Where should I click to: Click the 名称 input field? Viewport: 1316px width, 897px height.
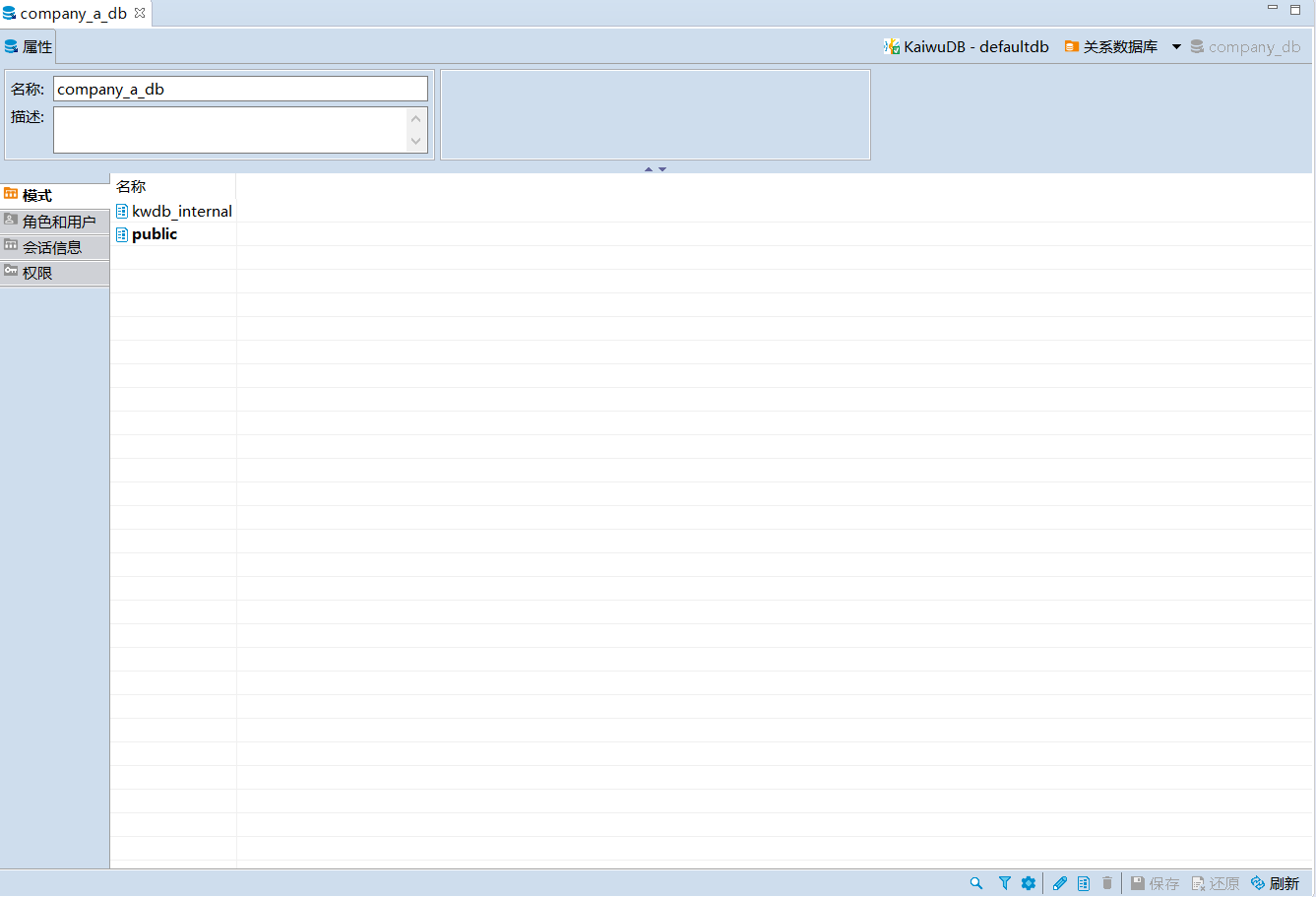(240, 89)
